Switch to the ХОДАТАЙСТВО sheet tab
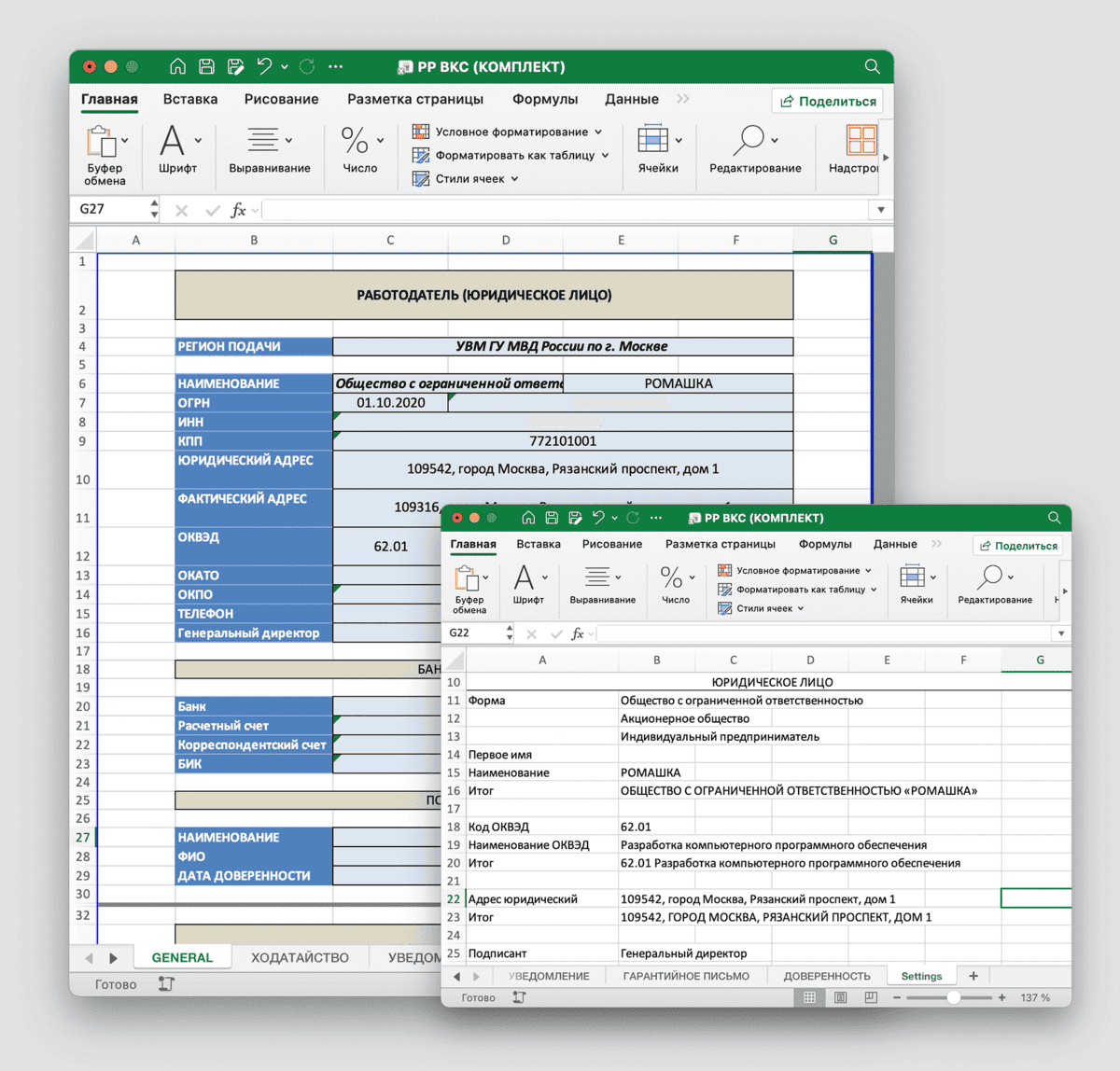Screen dimensions: 1120x1071 click(x=300, y=957)
